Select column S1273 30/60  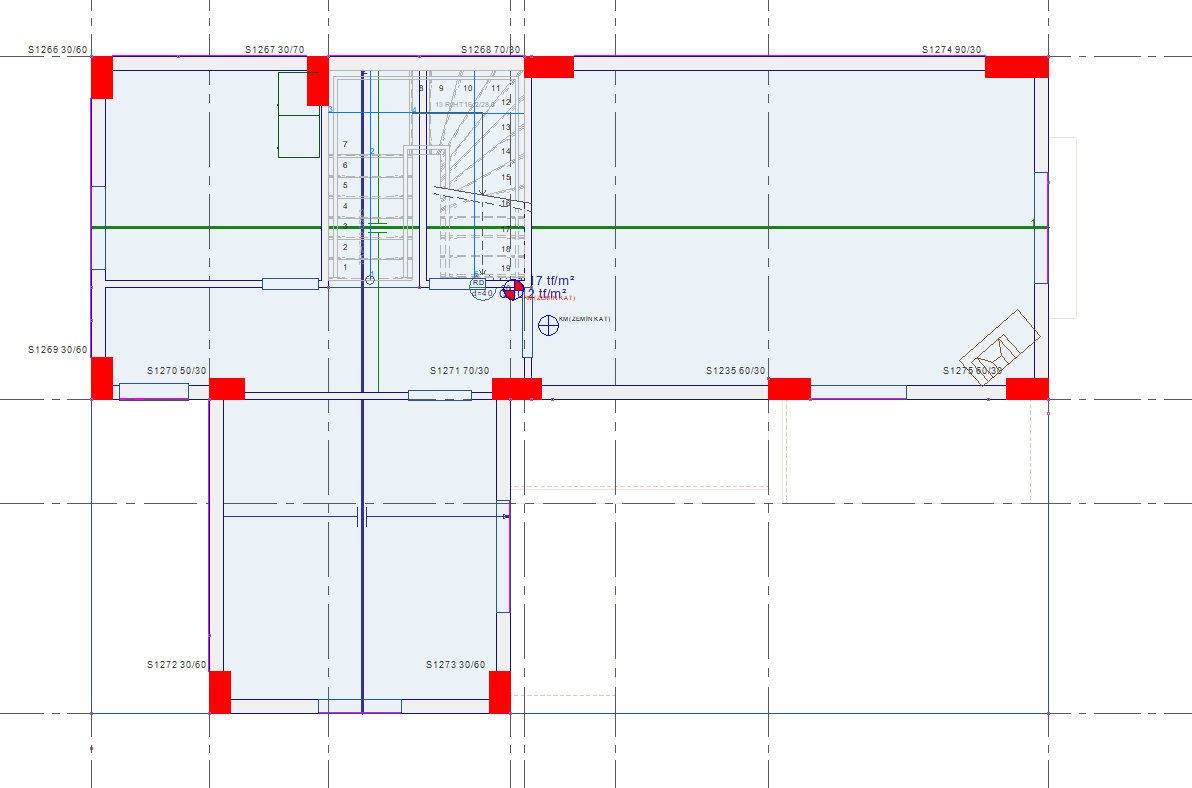pyautogui.click(x=500, y=692)
